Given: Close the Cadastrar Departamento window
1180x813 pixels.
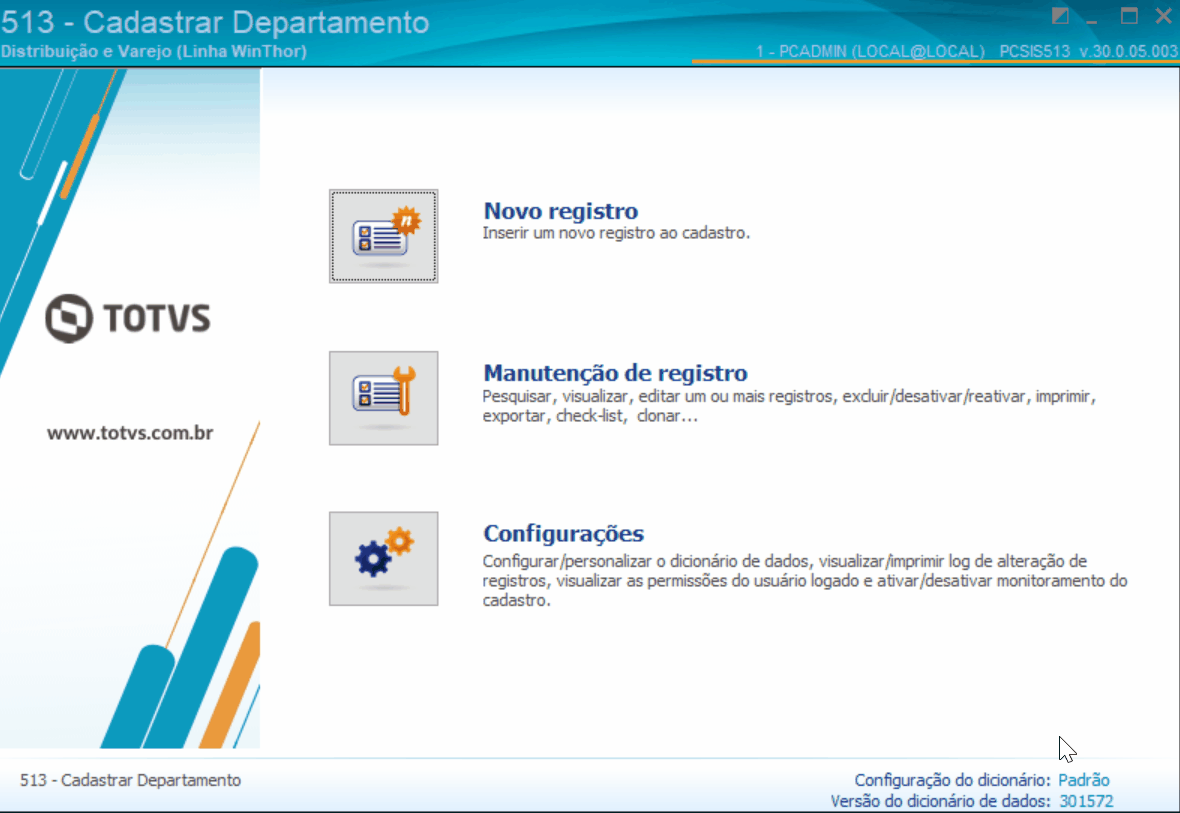Looking at the screenshot, I should 1163,16.
